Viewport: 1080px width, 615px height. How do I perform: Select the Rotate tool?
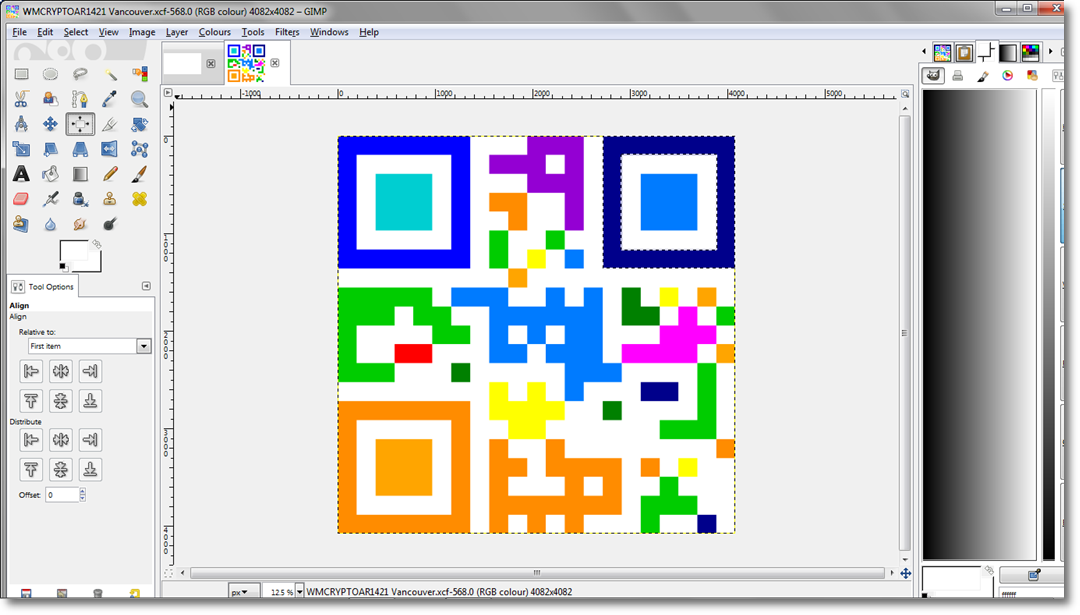click(139, 124)
